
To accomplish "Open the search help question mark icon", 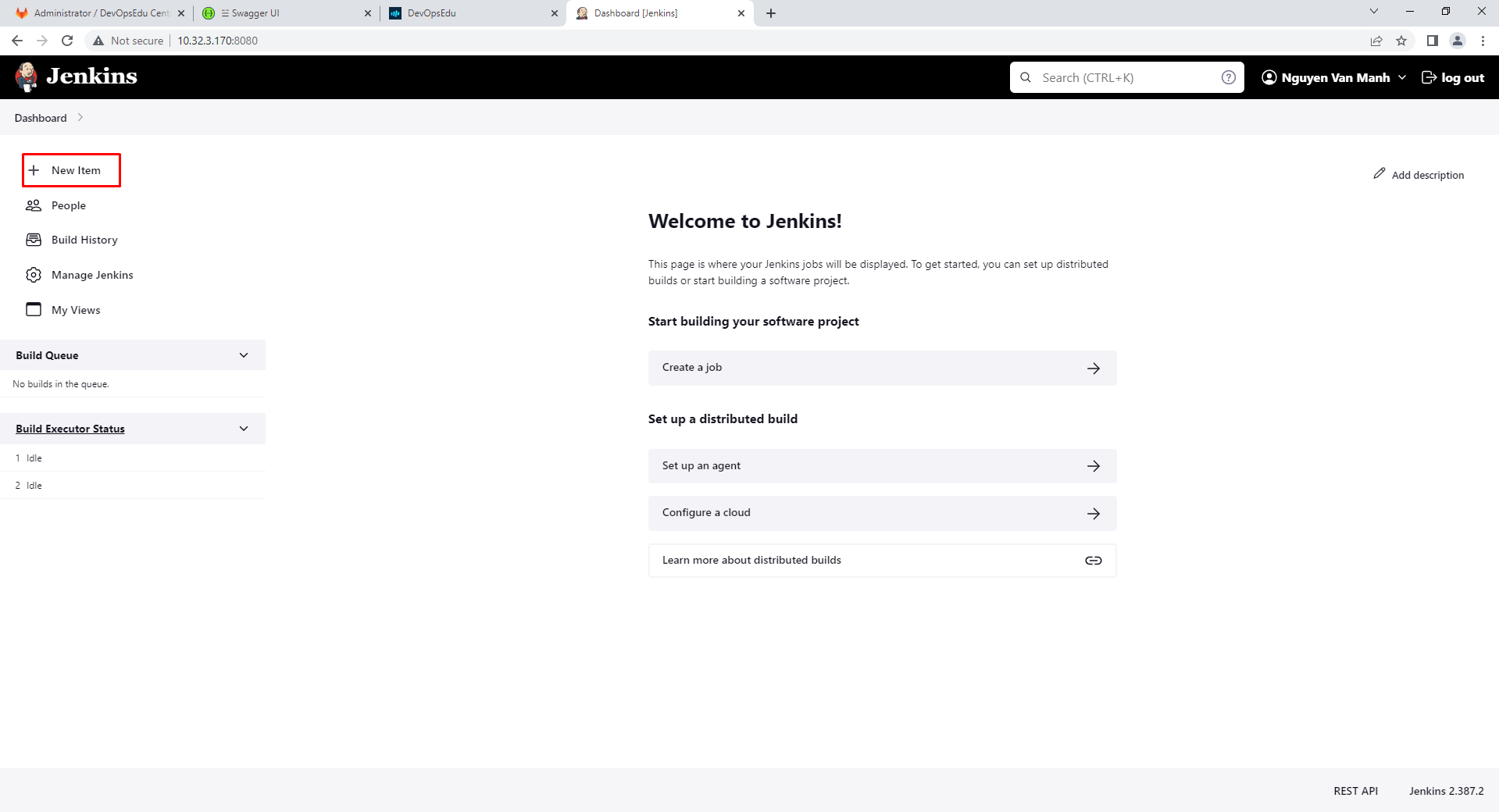I will (1228, 77).
